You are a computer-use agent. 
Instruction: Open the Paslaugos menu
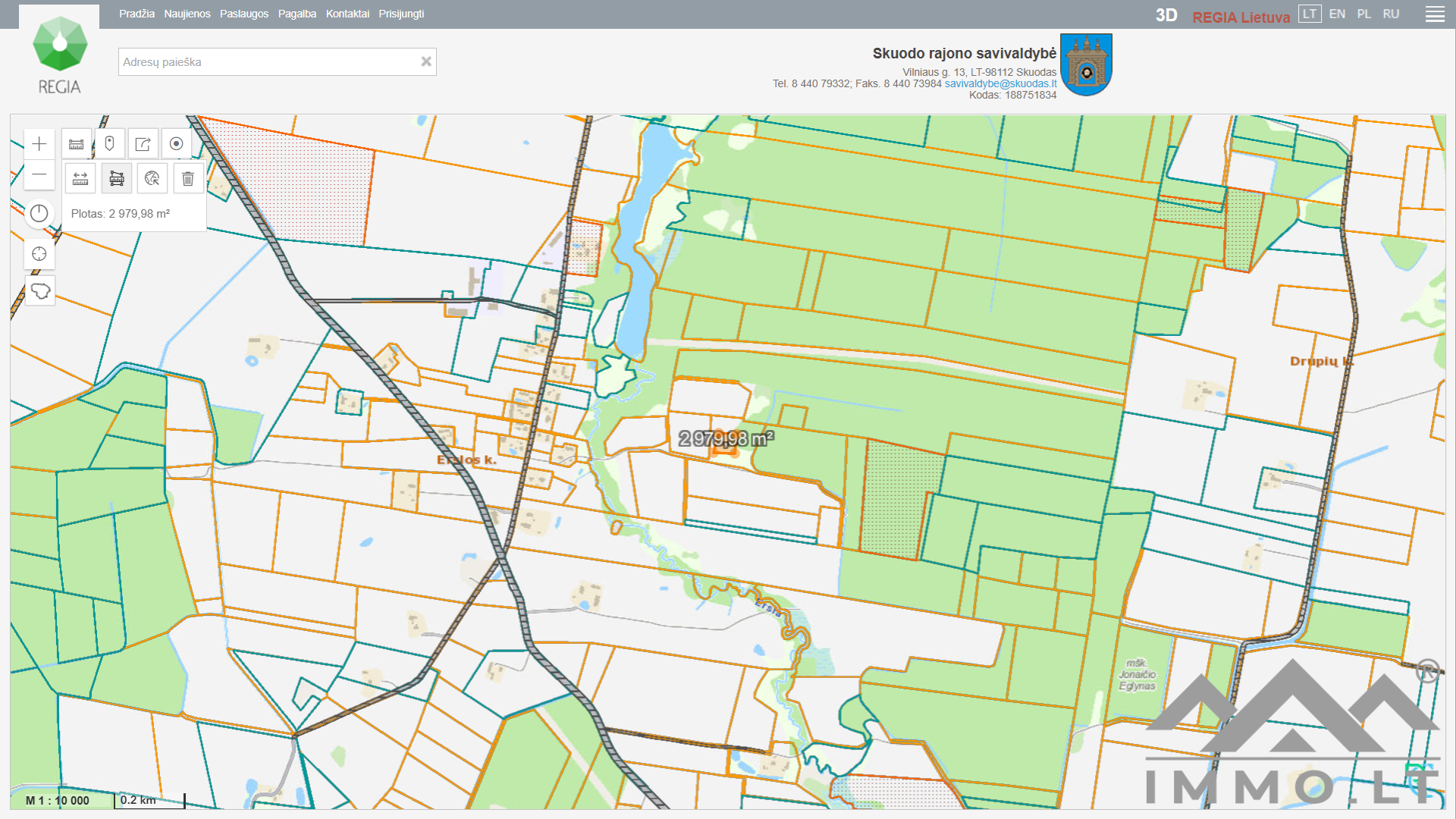click(x=244, y=14)
